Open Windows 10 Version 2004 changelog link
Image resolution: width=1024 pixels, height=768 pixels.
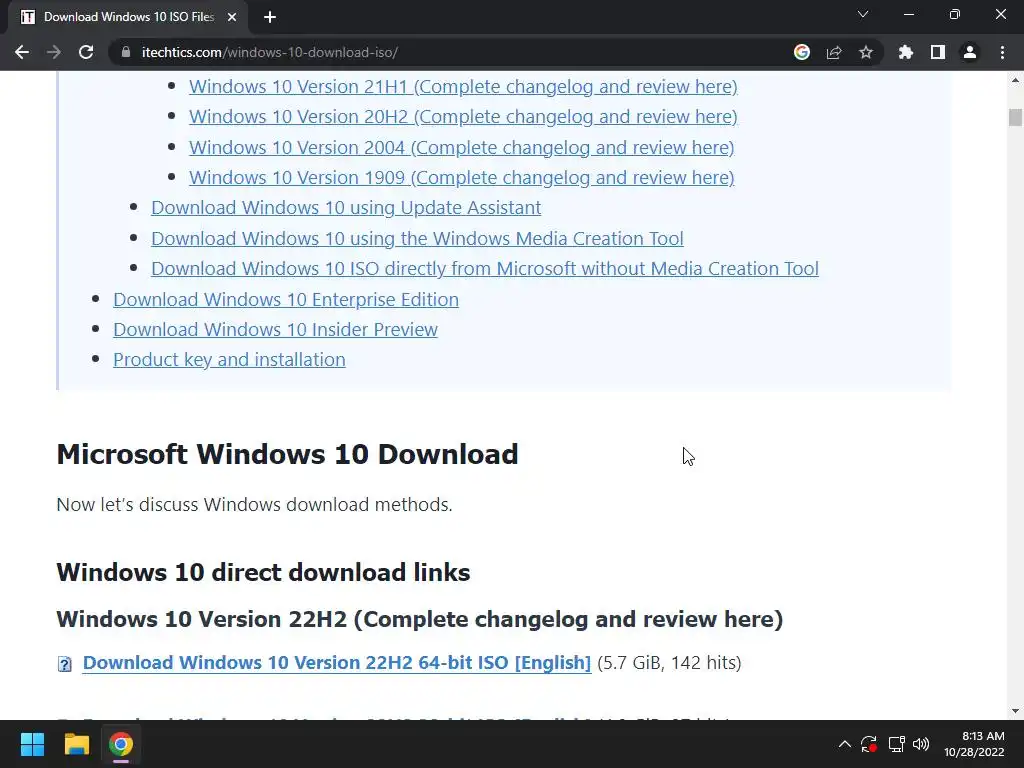point(462,147)
